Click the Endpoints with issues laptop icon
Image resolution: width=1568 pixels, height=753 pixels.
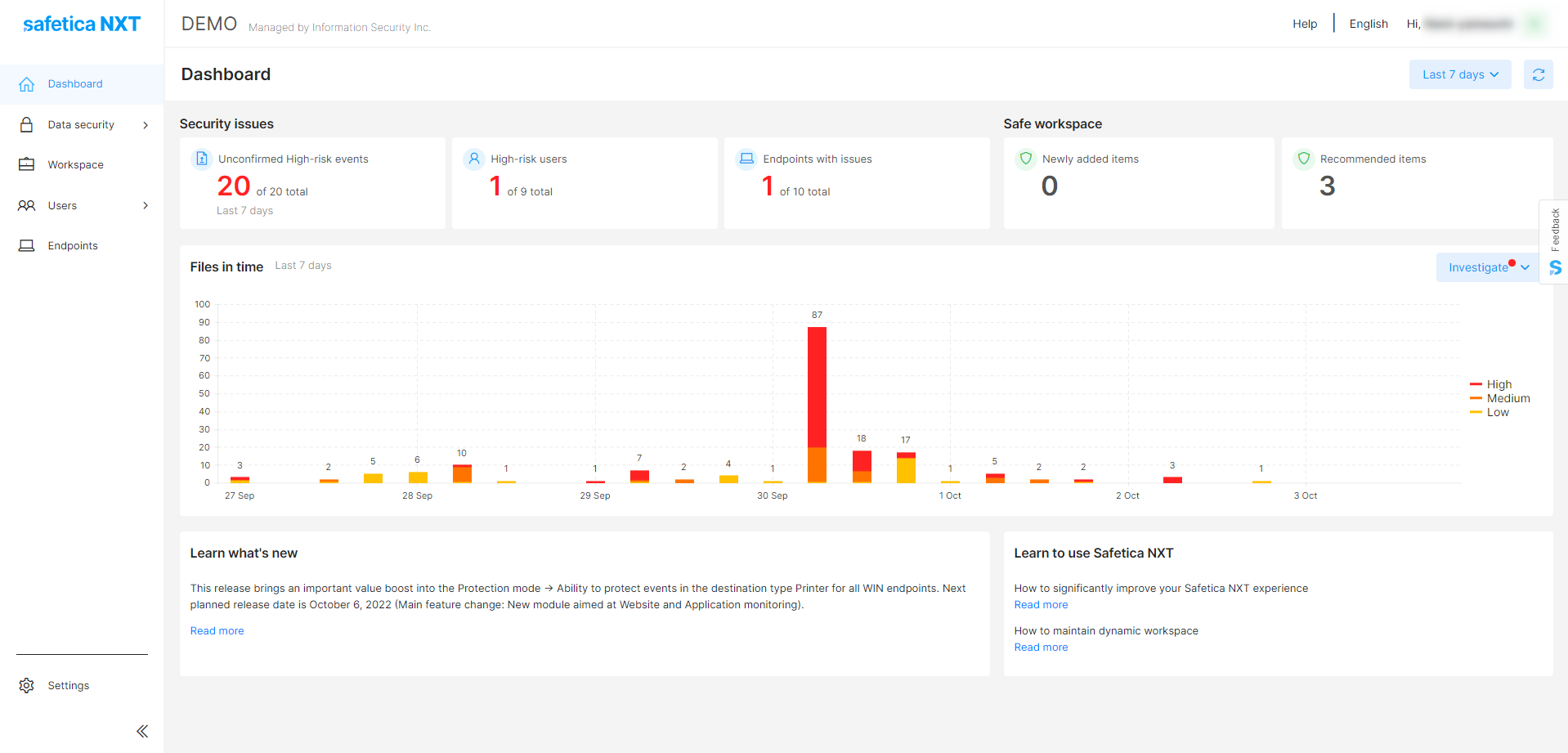746,159
